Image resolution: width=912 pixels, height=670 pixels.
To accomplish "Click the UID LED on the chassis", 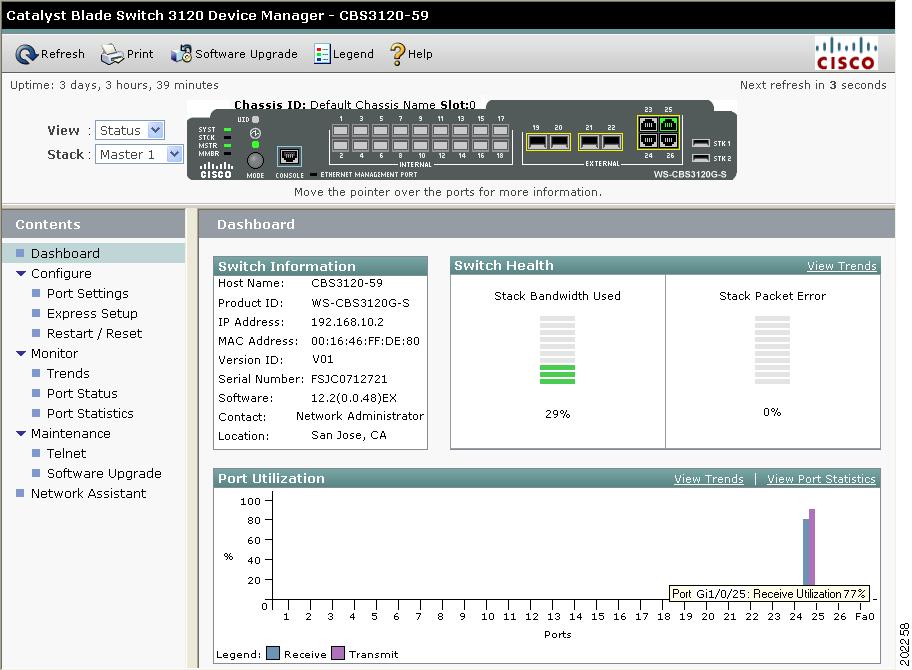I will pyautogui.click(x=255, y=120).
